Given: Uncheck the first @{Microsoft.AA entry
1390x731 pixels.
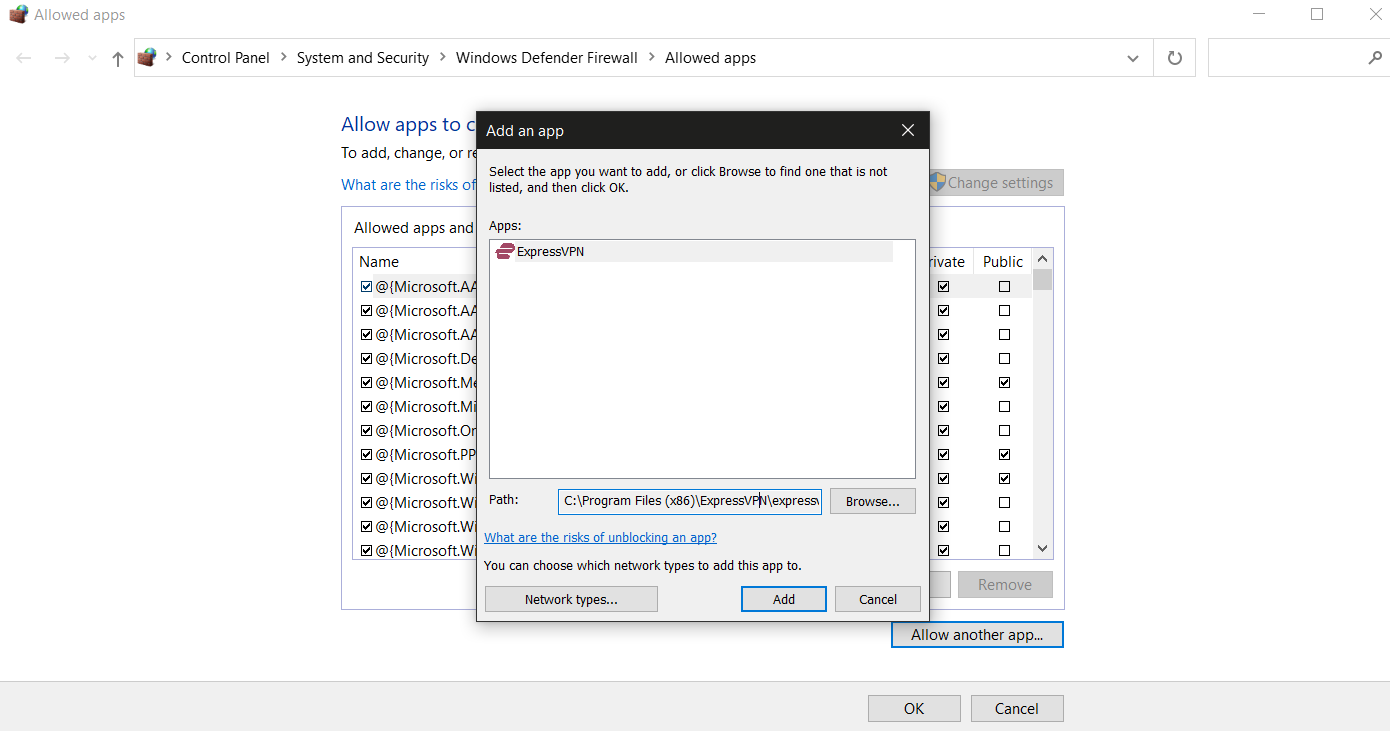Looking at the screenshot, I should point(366,286).
